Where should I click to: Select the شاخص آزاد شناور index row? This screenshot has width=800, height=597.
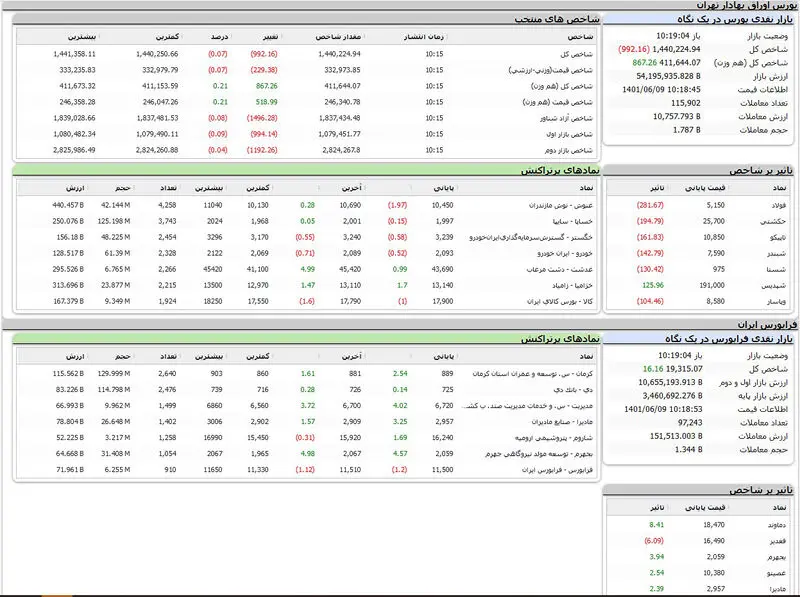pos(308,118)
